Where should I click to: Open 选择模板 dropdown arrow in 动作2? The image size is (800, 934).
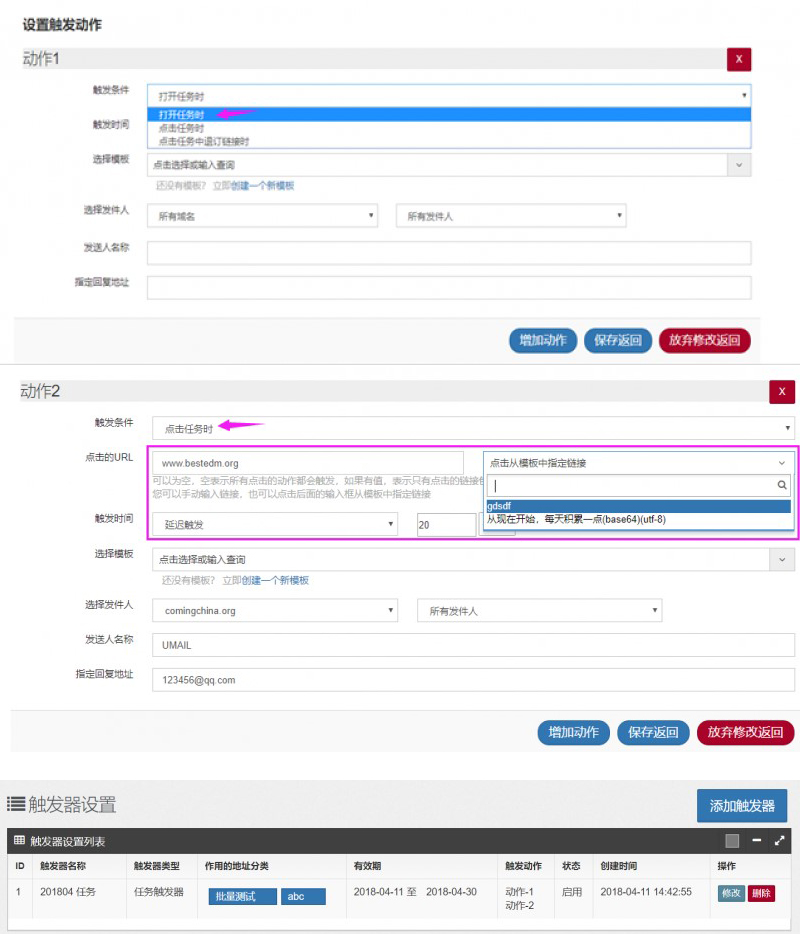782,559
